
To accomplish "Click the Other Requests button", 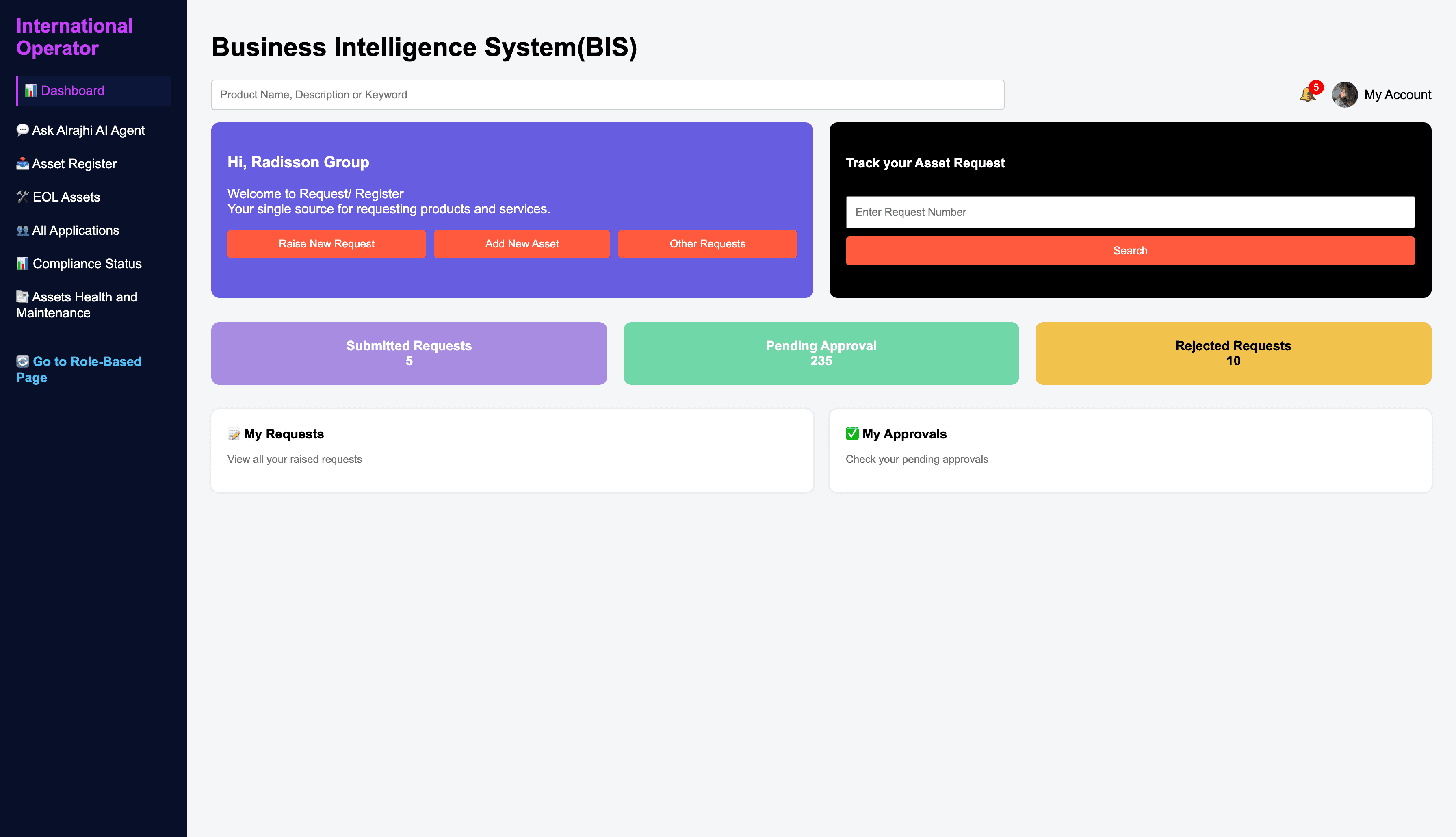I will tap(707, 244).
